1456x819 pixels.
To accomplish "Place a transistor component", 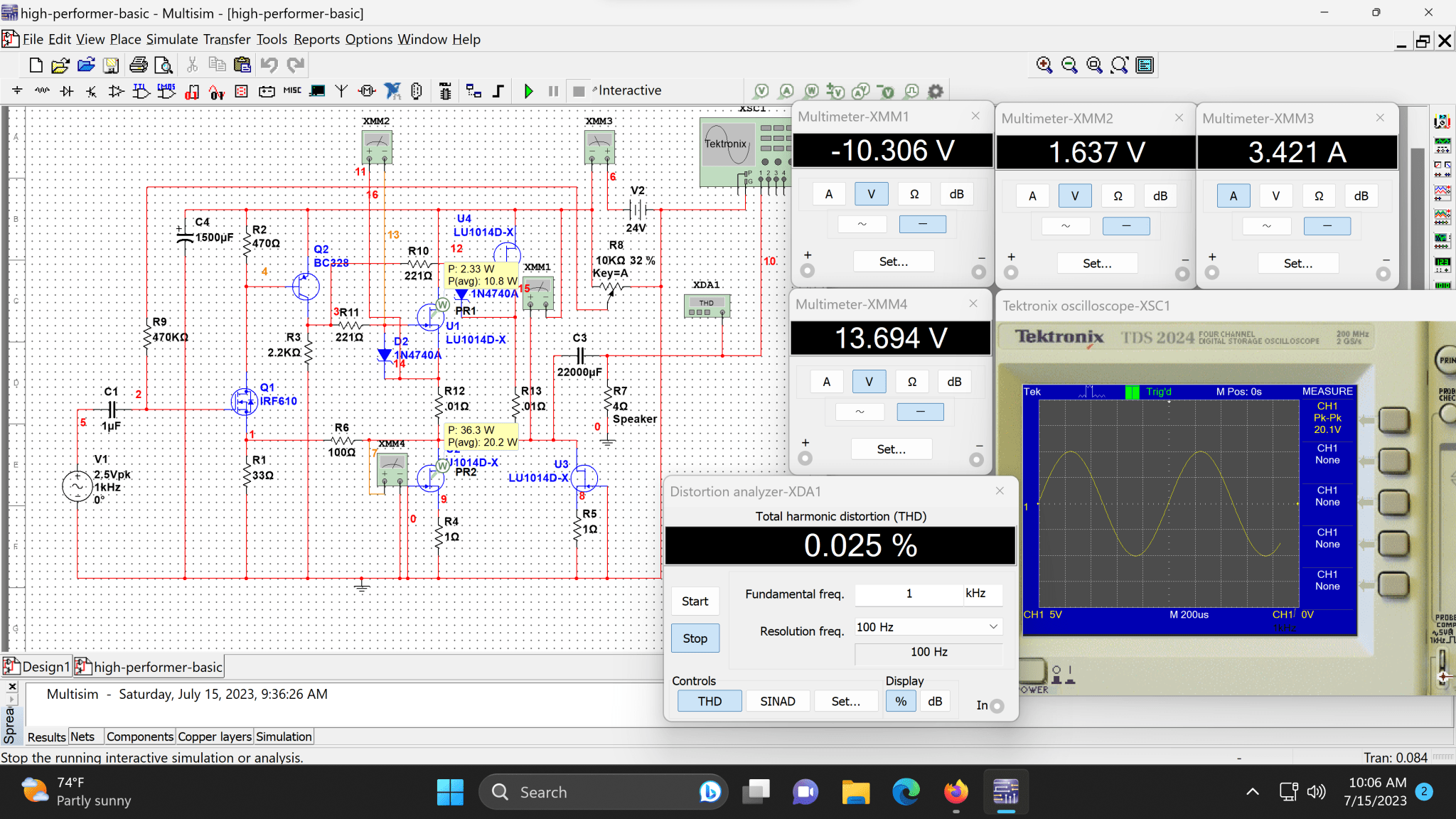I will (91, 91).
